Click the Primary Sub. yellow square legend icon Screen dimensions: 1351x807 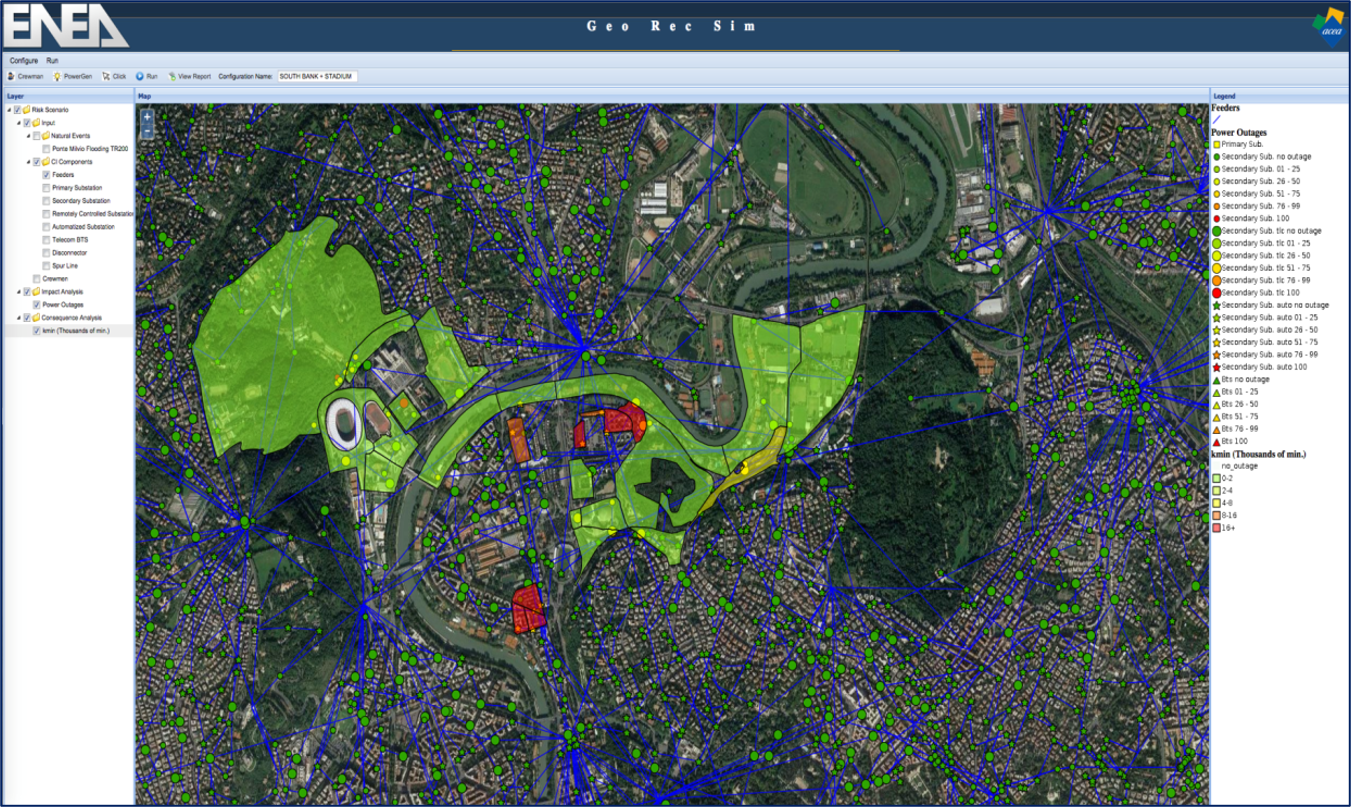pyautogui.click(x=1216, y=145)
